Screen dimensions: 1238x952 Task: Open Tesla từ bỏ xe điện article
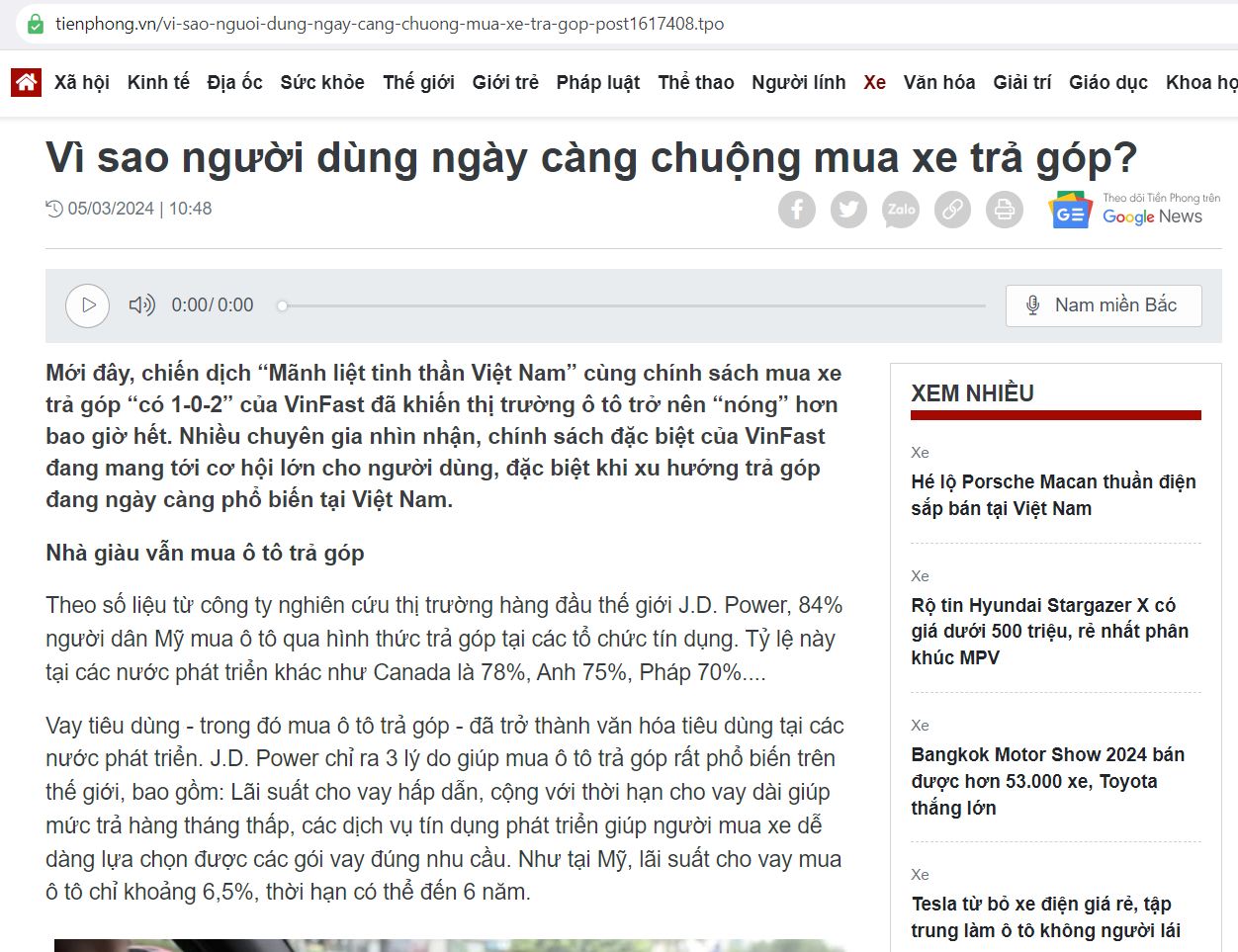pos(1045,916)
